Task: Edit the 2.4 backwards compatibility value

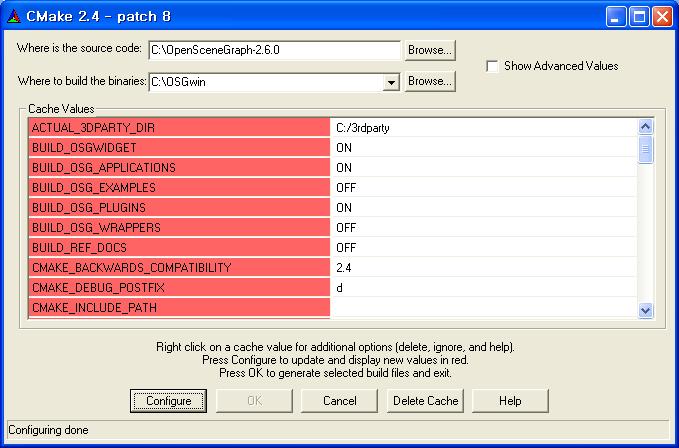Action: click(484, 268)
